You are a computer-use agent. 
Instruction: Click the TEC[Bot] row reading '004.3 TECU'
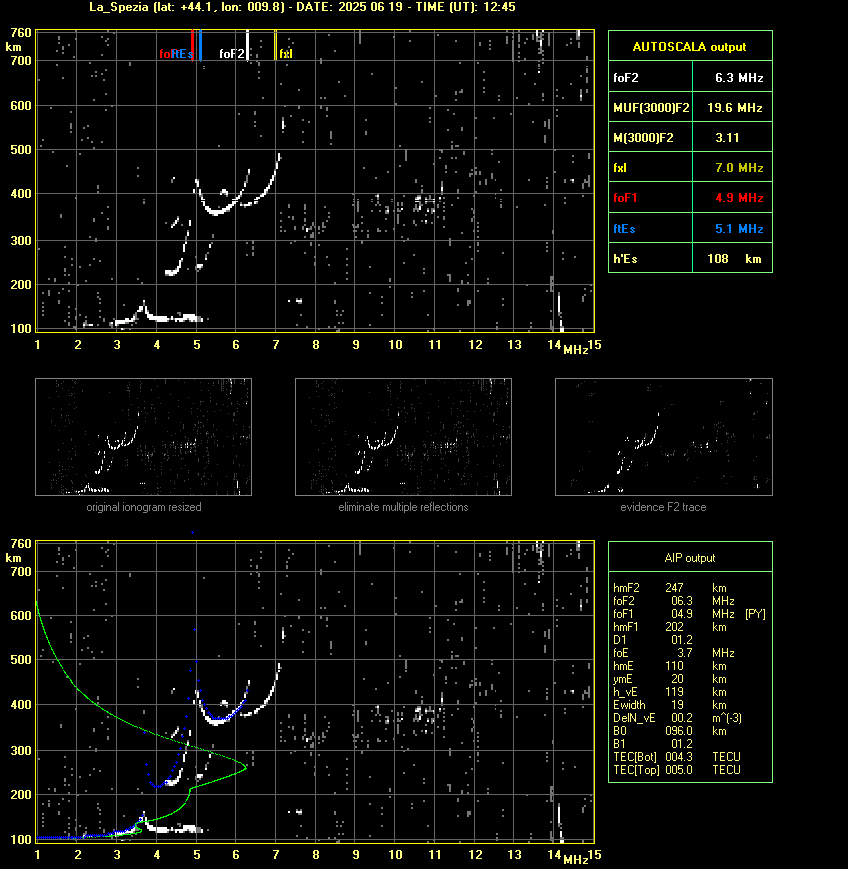tap(677, 757)
